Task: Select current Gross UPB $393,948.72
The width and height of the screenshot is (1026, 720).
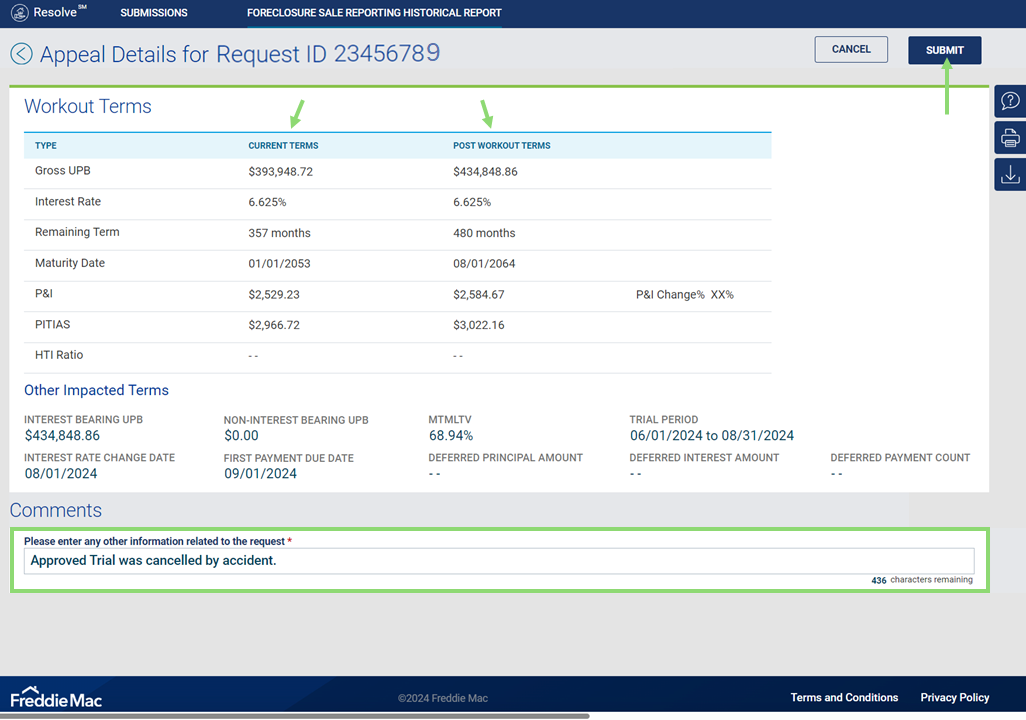Action: pos(281,171)
